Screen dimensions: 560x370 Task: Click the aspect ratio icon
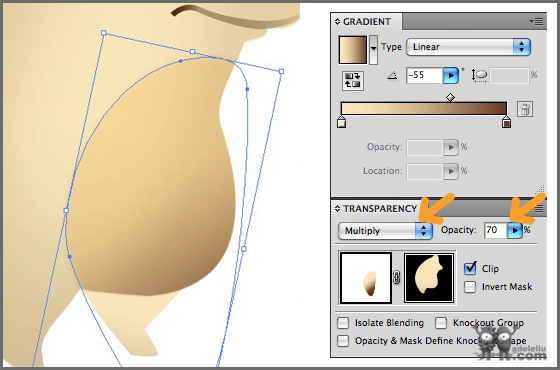pos(479,75)
